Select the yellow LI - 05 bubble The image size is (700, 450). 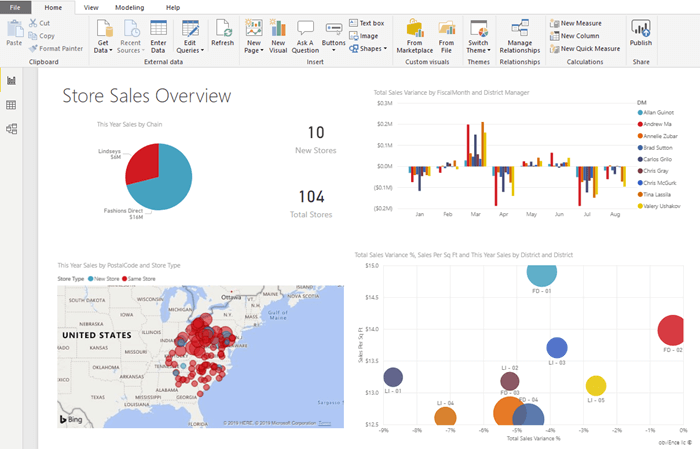[x=596, y=386]
